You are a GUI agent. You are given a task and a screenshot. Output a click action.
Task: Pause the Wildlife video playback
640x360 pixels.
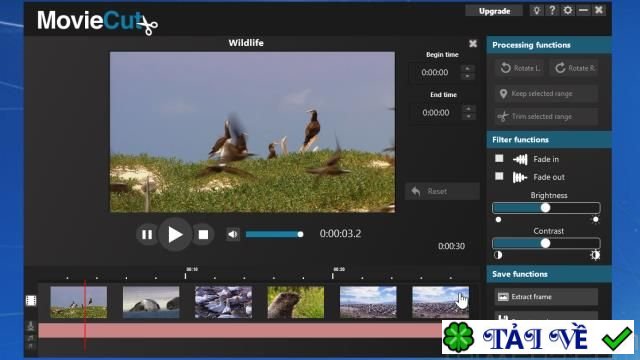click(147, 234)
